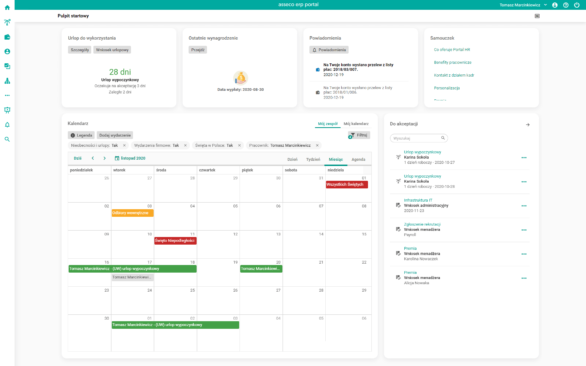Open the first Urlop wypoczynkowy request link

422,152
